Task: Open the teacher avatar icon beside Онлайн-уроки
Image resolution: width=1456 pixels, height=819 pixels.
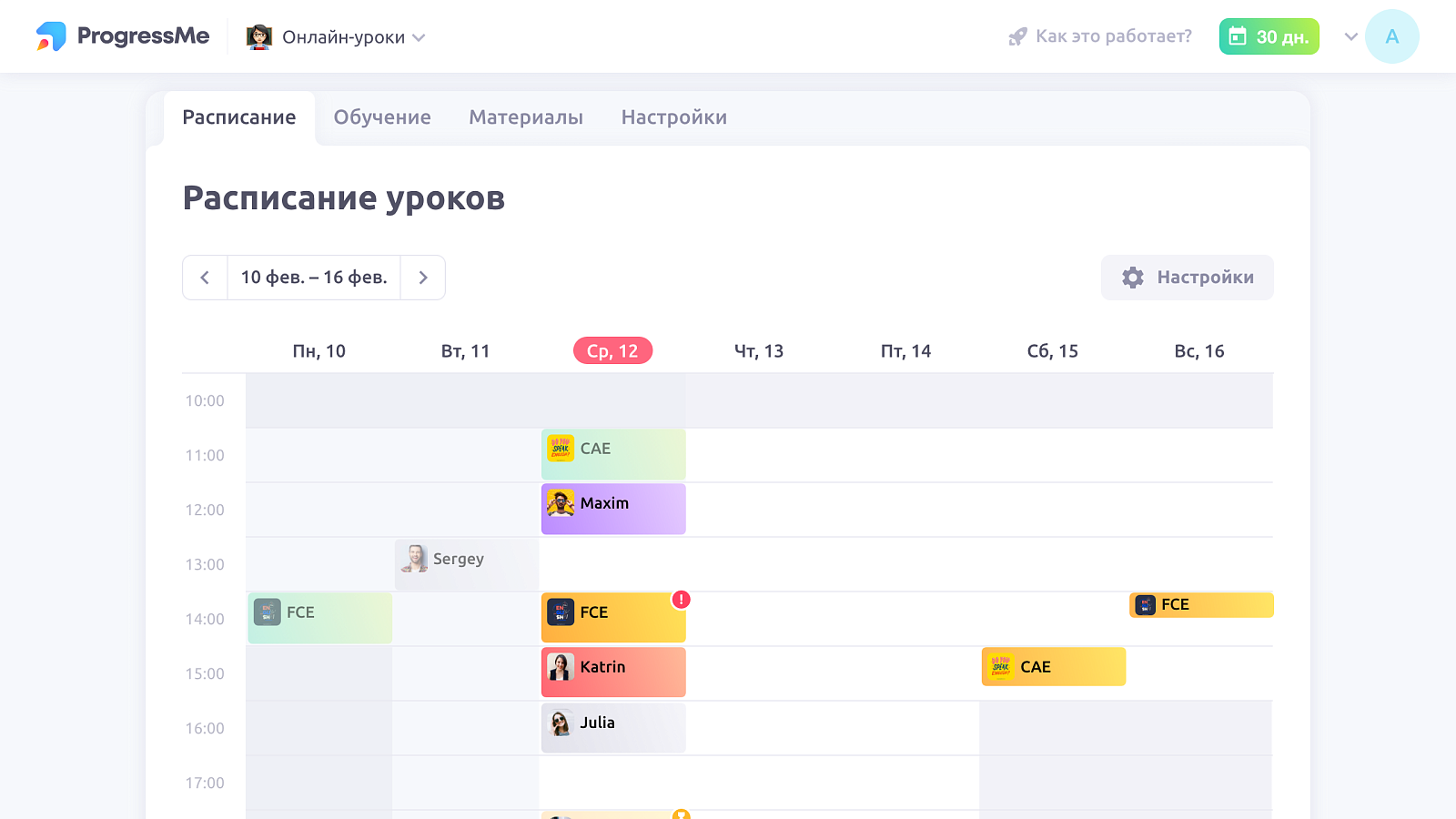Action: (259, 37)
